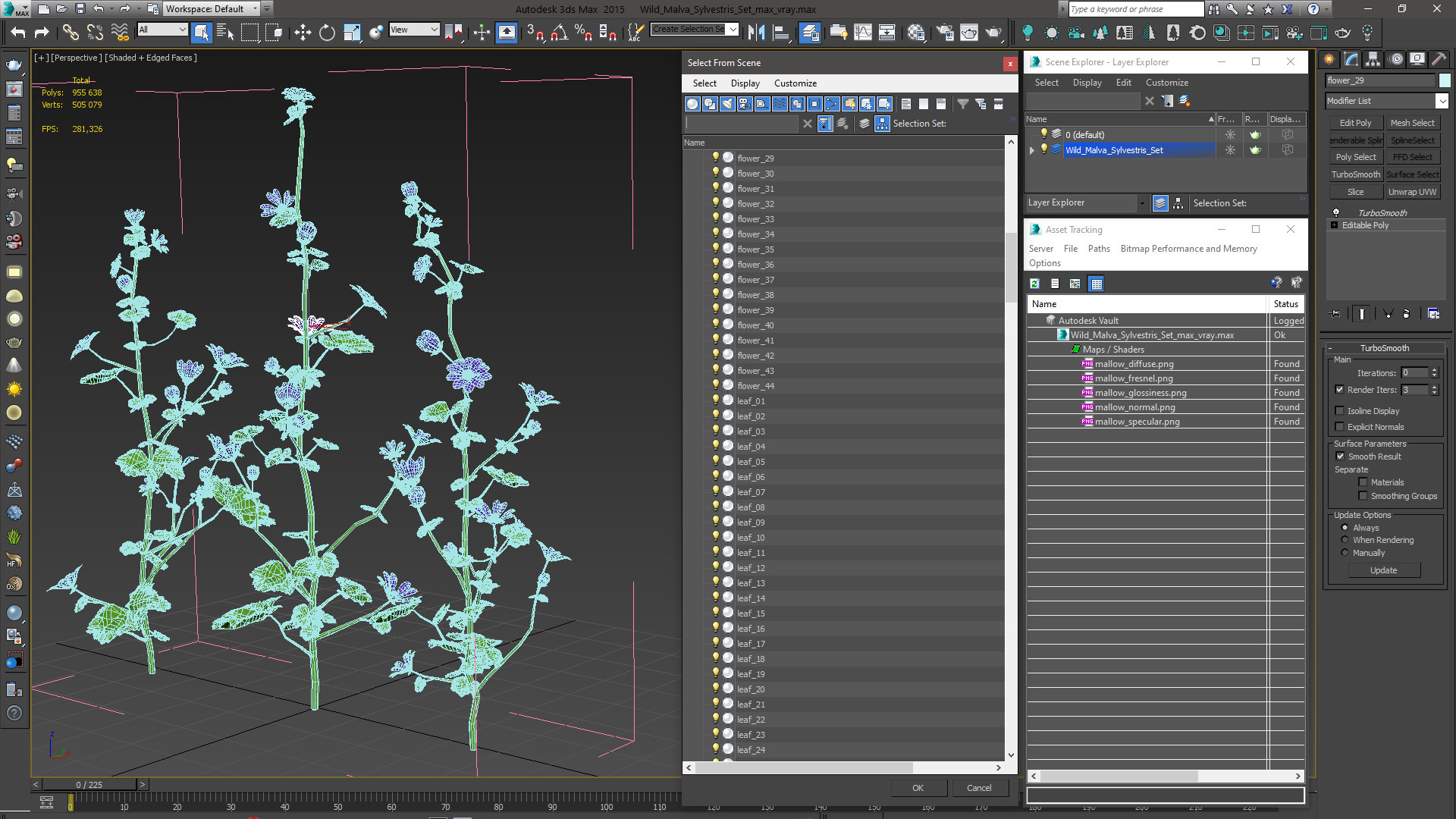Click the Mirror tool icon
Viewport: 1456px width, 819px height.
(756, 32)
